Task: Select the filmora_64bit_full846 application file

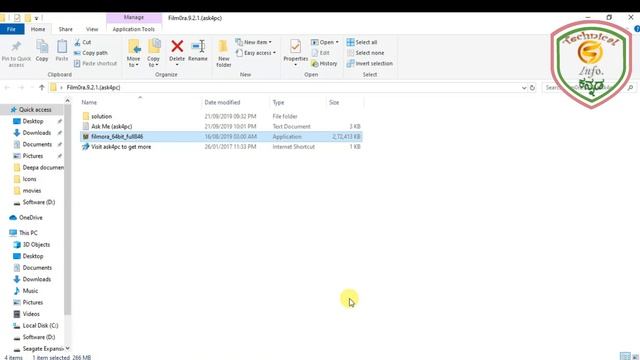Action: [221, 136]
